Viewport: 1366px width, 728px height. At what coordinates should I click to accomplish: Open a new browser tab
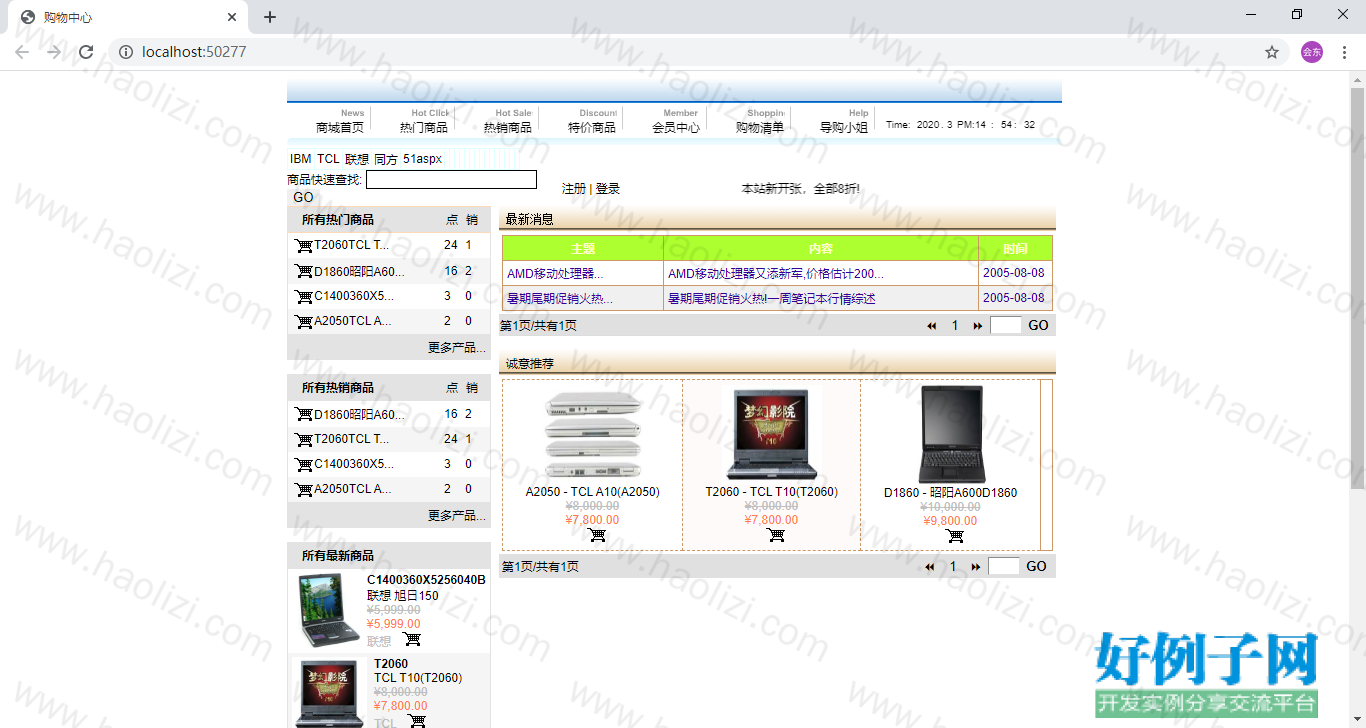(x=269, y=17)
